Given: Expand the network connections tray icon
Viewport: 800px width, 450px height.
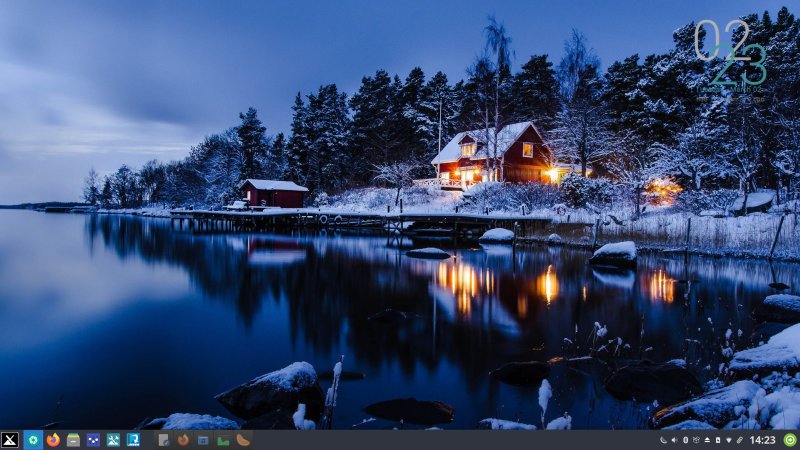Looking at the screenshot, I should click(729, 440).
